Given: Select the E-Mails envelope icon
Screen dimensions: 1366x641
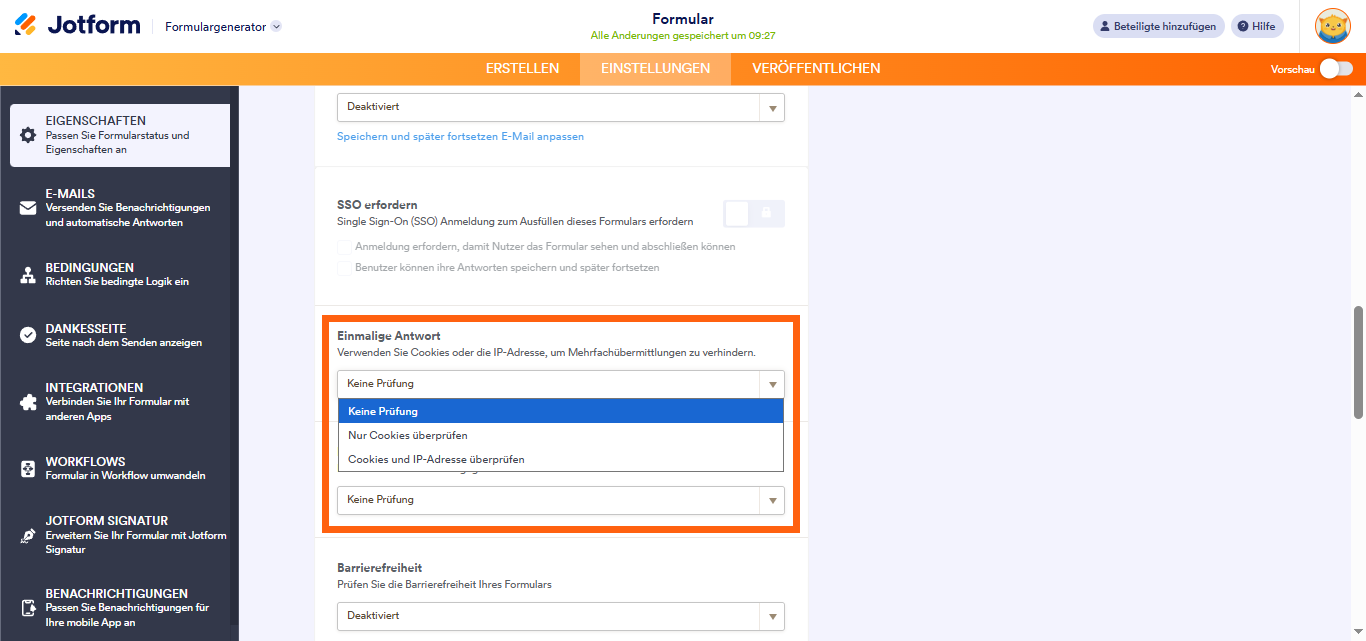Looking at the screenshot, I should point(28,208).
